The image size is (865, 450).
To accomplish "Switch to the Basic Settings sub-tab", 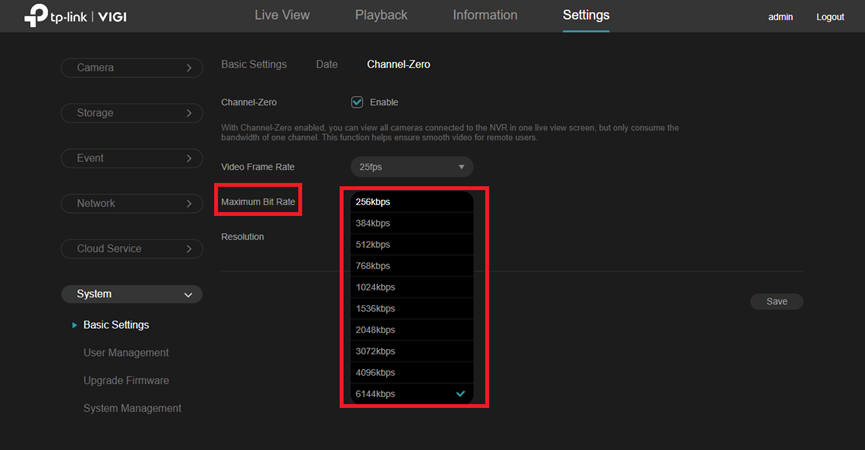I will point(254,65).
